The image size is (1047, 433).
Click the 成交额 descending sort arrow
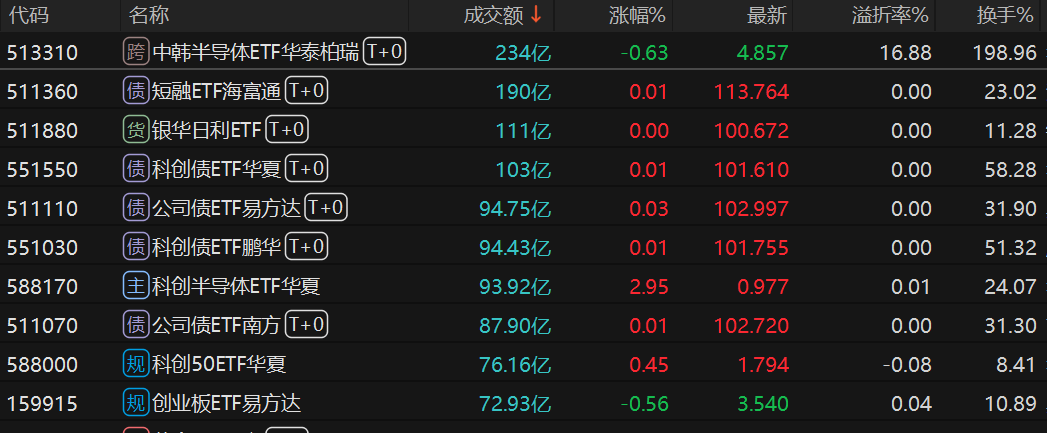536,15
